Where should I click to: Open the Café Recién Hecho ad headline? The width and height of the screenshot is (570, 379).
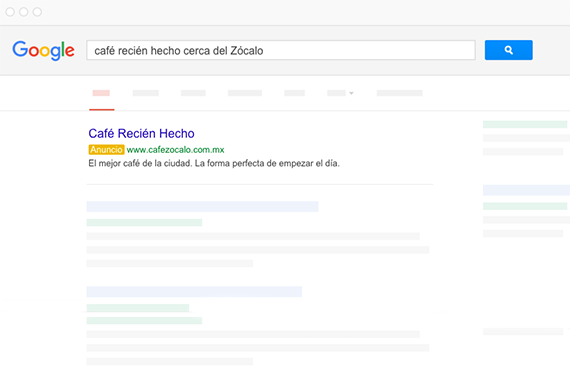tap(141, 133)
